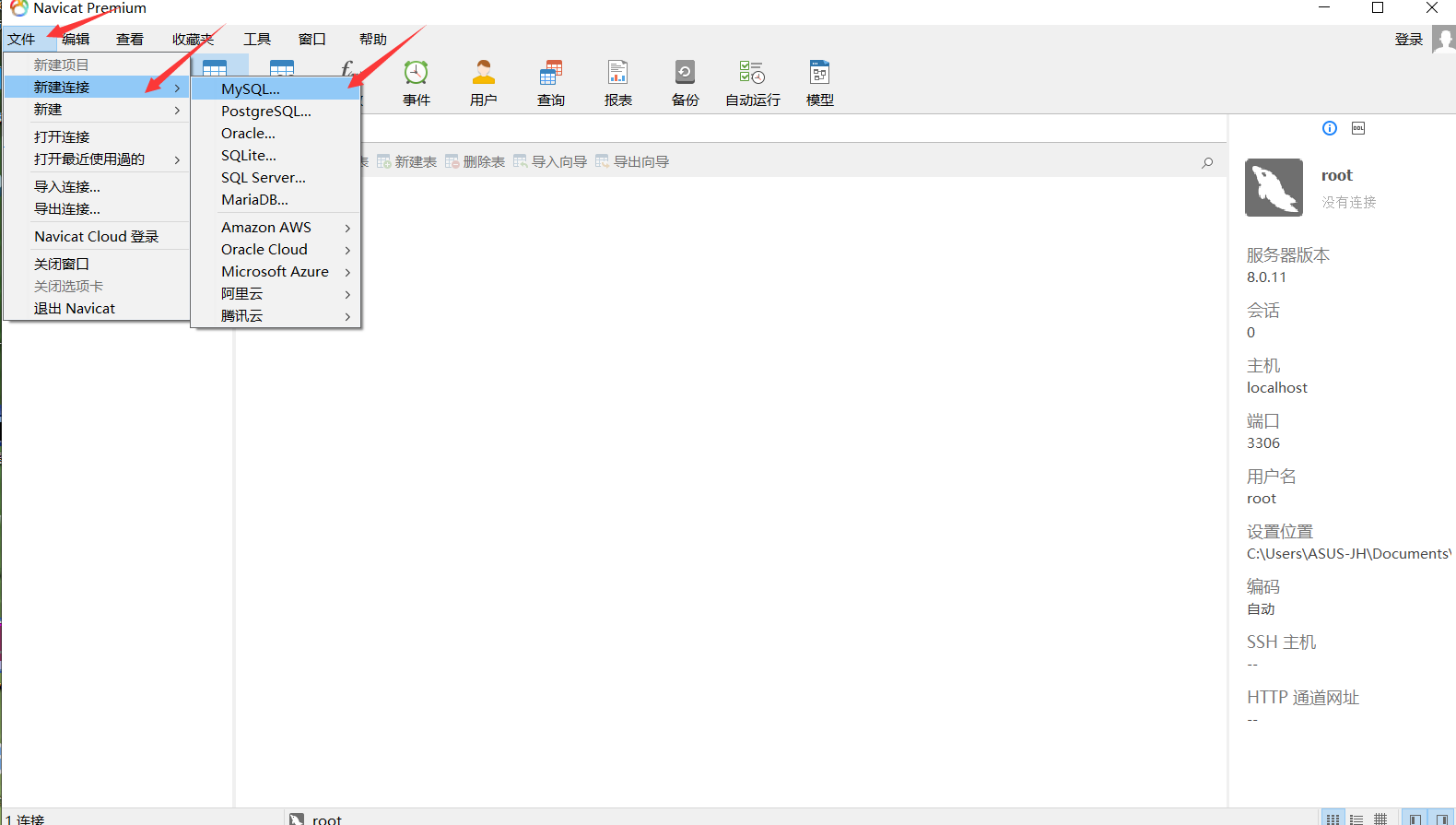The width and height of the screenshot is (1456, 825).
Task: Expand the Oracle Cloud submenu arrow
Action: coord(347,250)
